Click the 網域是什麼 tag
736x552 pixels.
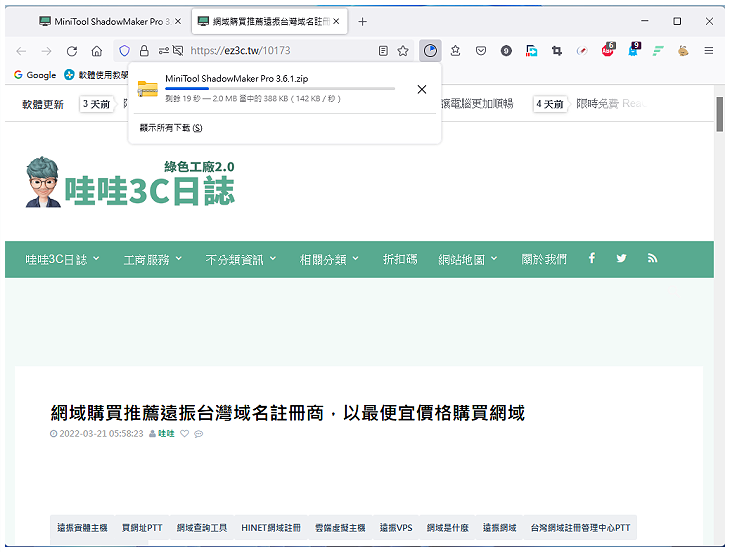(448, 528)
